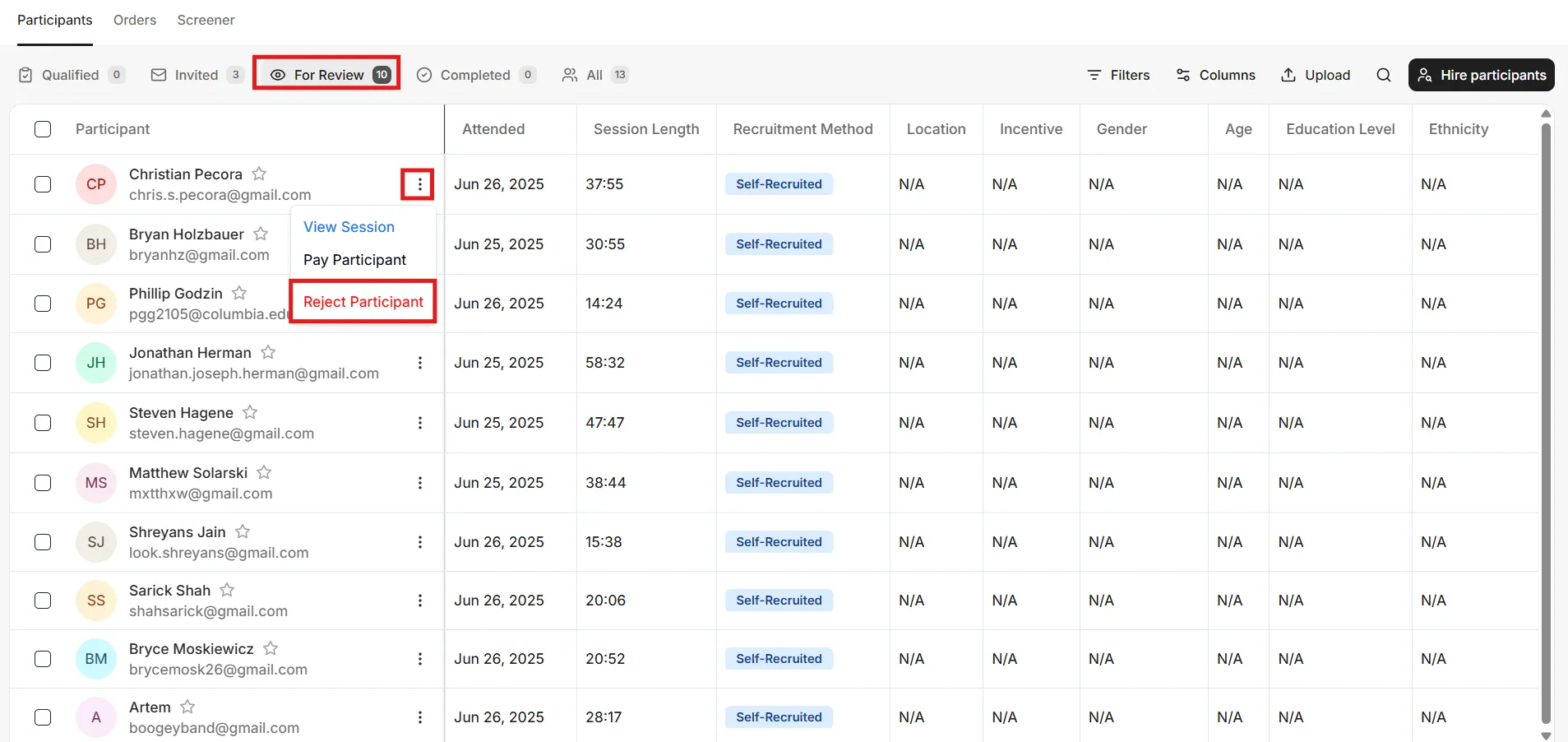This screenshot has width=1568, height=742.
Task: Open the three-dot menu for Jonathan Herman
Action: (420, 363)
